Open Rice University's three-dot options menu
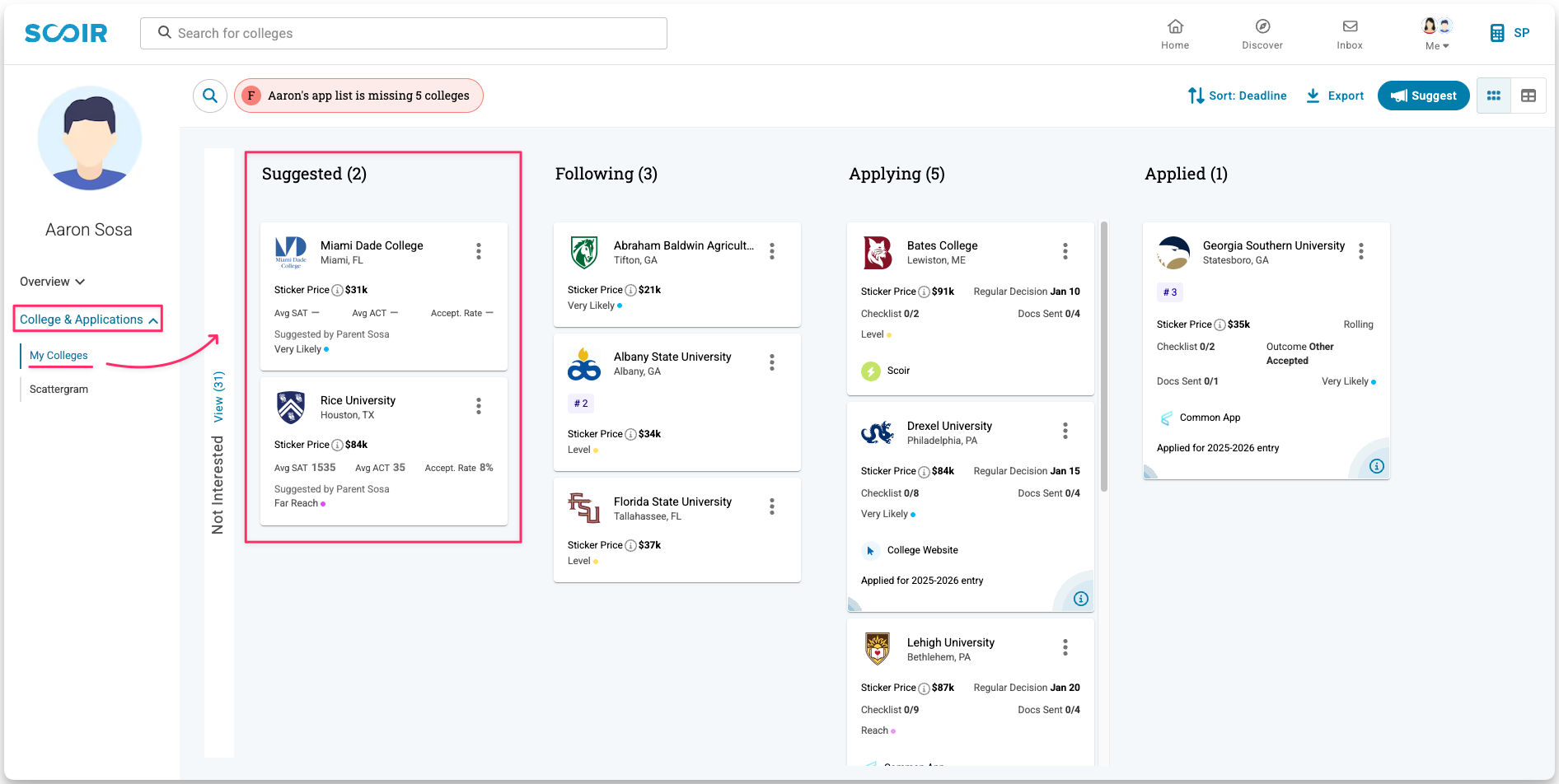Viewport: 1559px width, 784px height. click(479, 406)
